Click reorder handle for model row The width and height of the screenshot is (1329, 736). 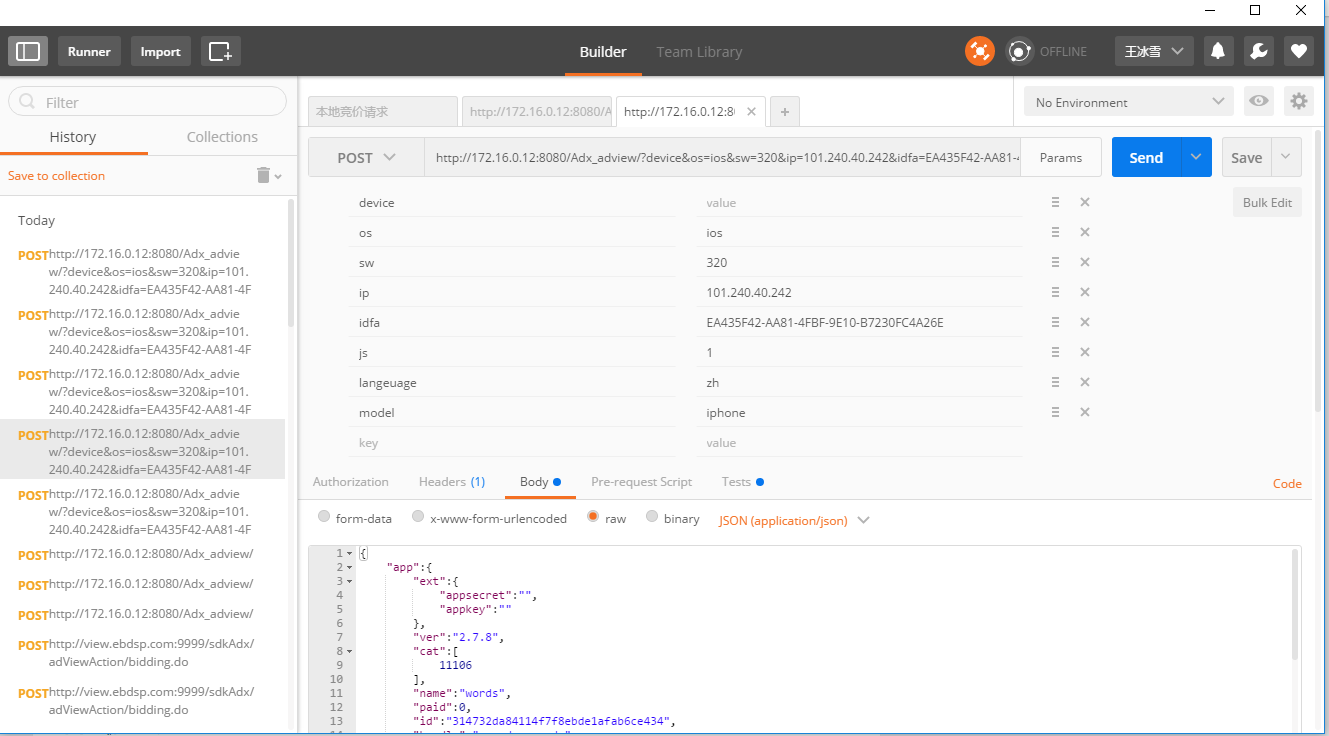1055,412
